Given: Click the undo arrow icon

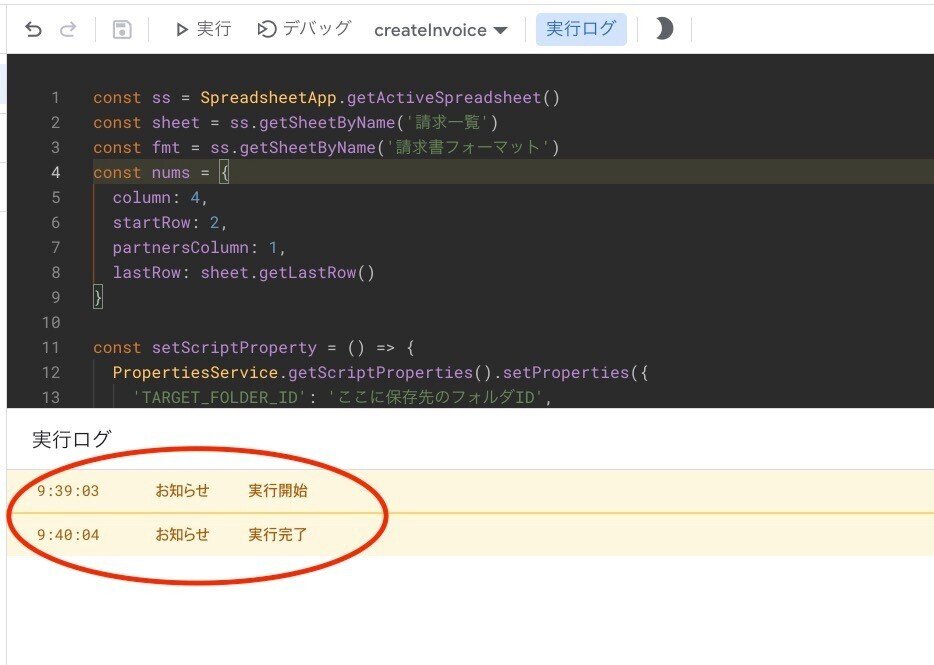Looking at the screenshot, I should (33, 29).
